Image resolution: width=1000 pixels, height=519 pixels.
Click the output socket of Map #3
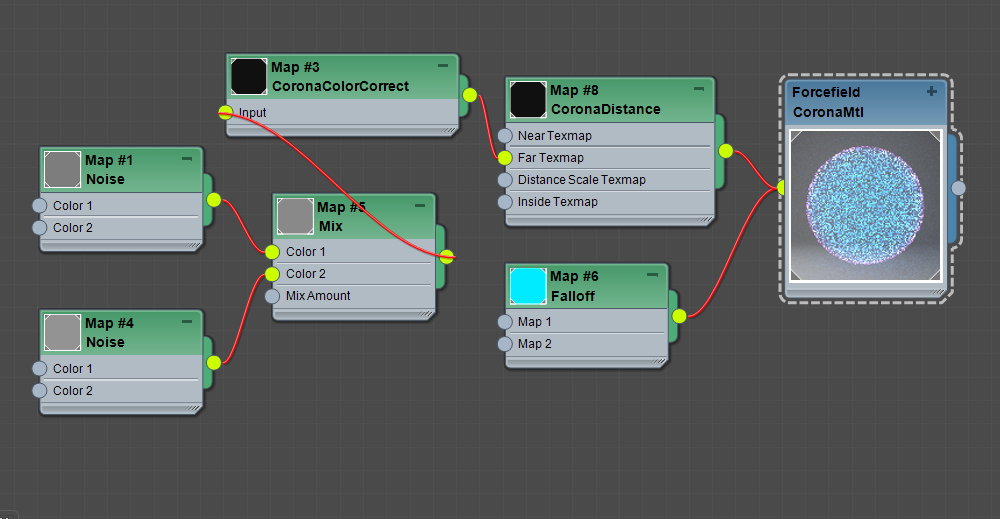470,96
